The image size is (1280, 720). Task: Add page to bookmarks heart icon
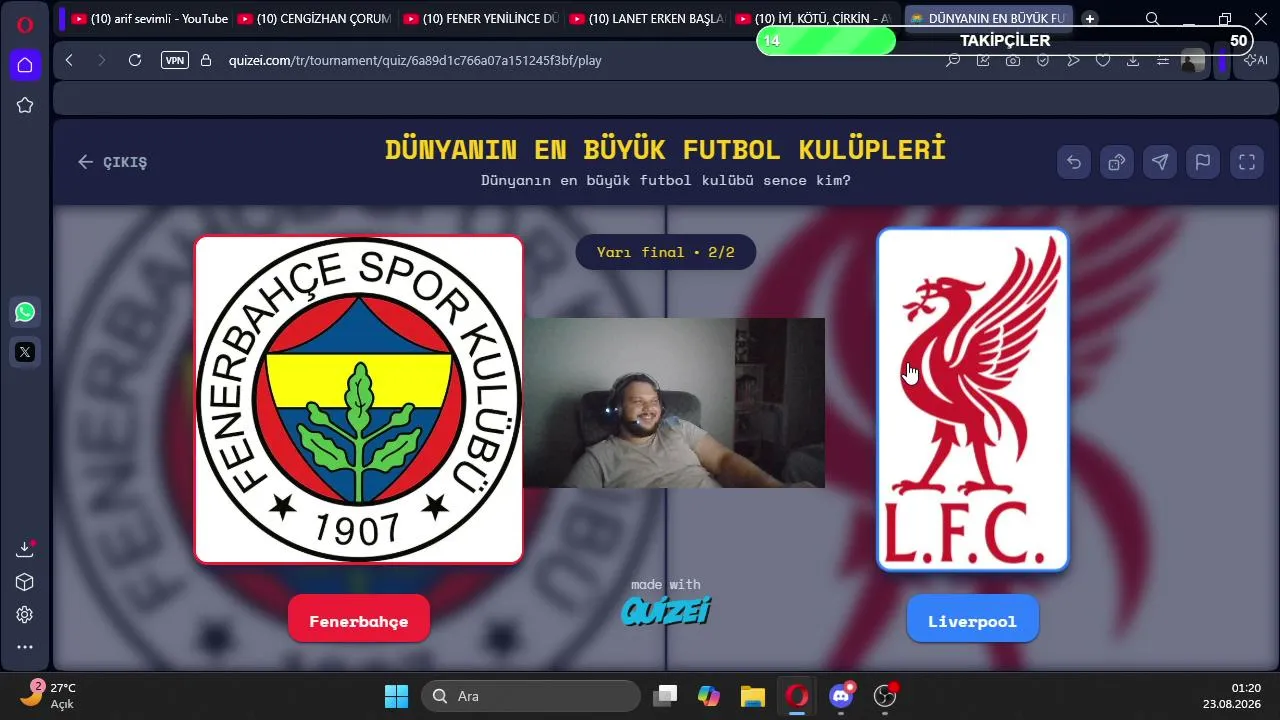pyautogui.click(x=1103, y=60)
